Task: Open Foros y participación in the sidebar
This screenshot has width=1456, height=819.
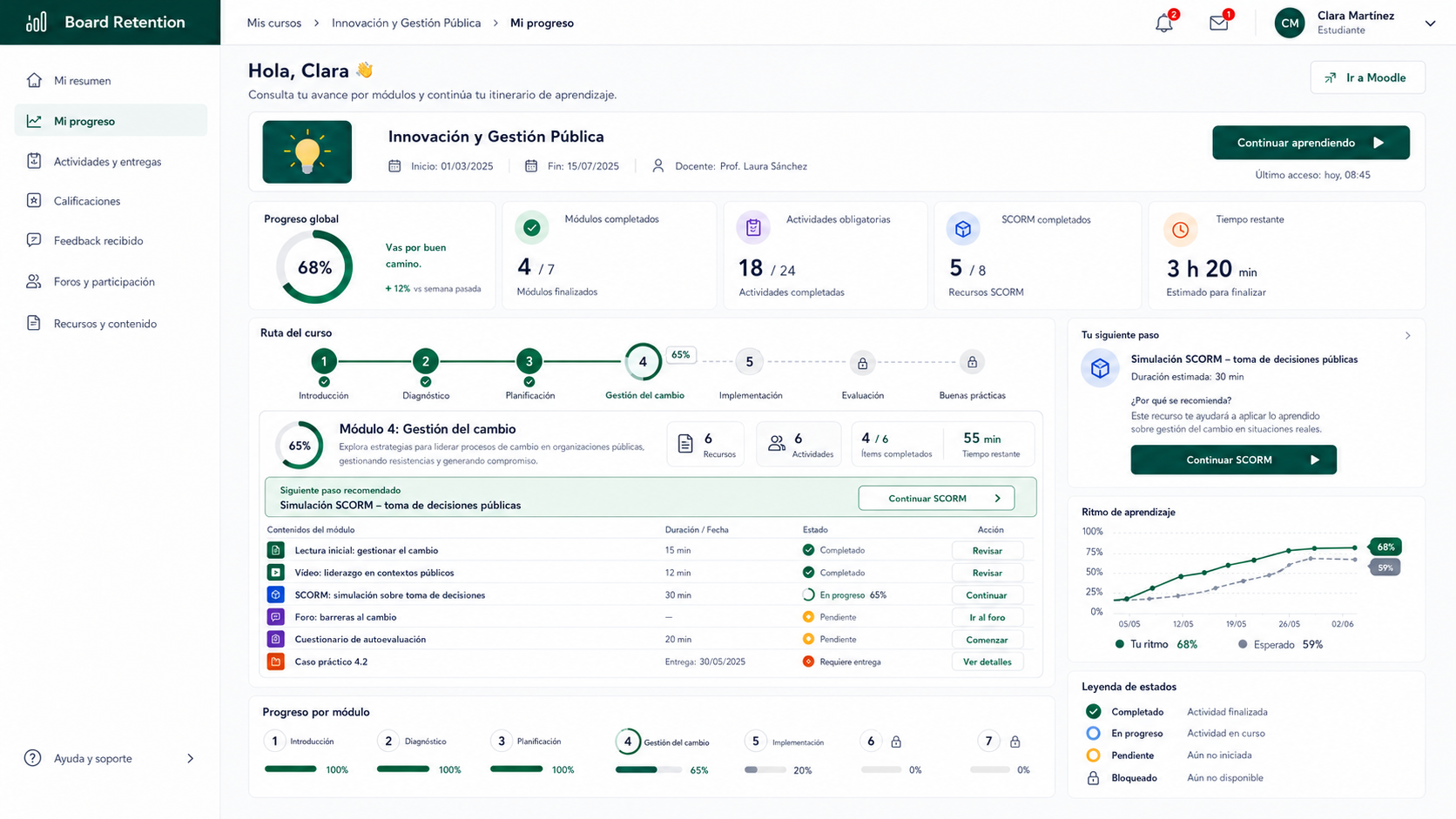Action: click(x=111, y=281)
